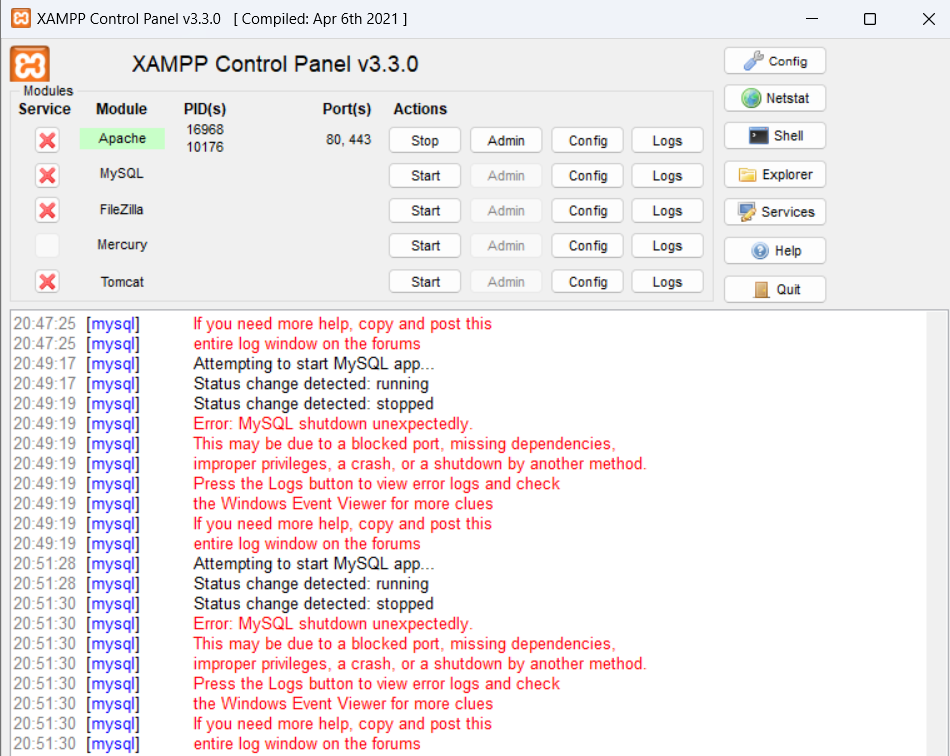View Apache Logs
This screenshot has width=950, height=756.
click(x=668, y=141)
